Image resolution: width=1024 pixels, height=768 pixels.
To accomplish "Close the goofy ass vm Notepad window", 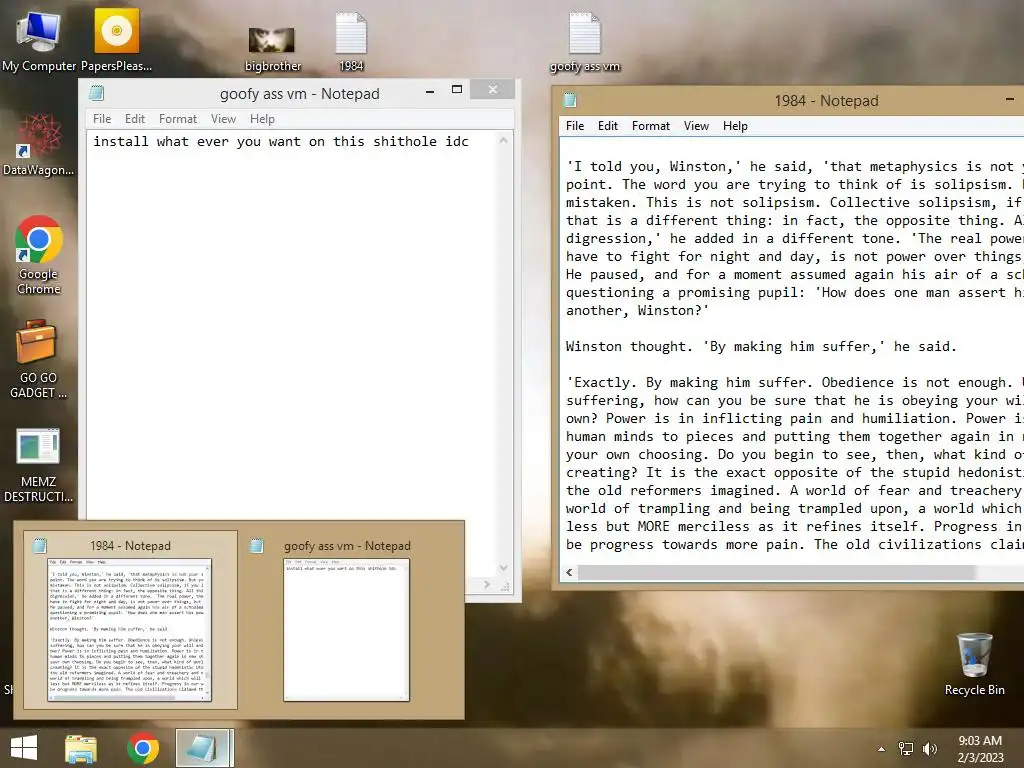I will [493, 89].
